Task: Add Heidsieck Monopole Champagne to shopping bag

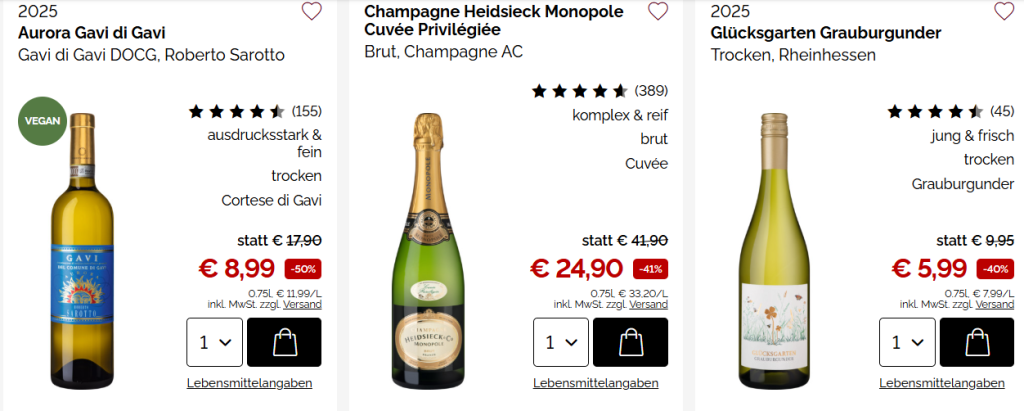Action: point(630,342)
